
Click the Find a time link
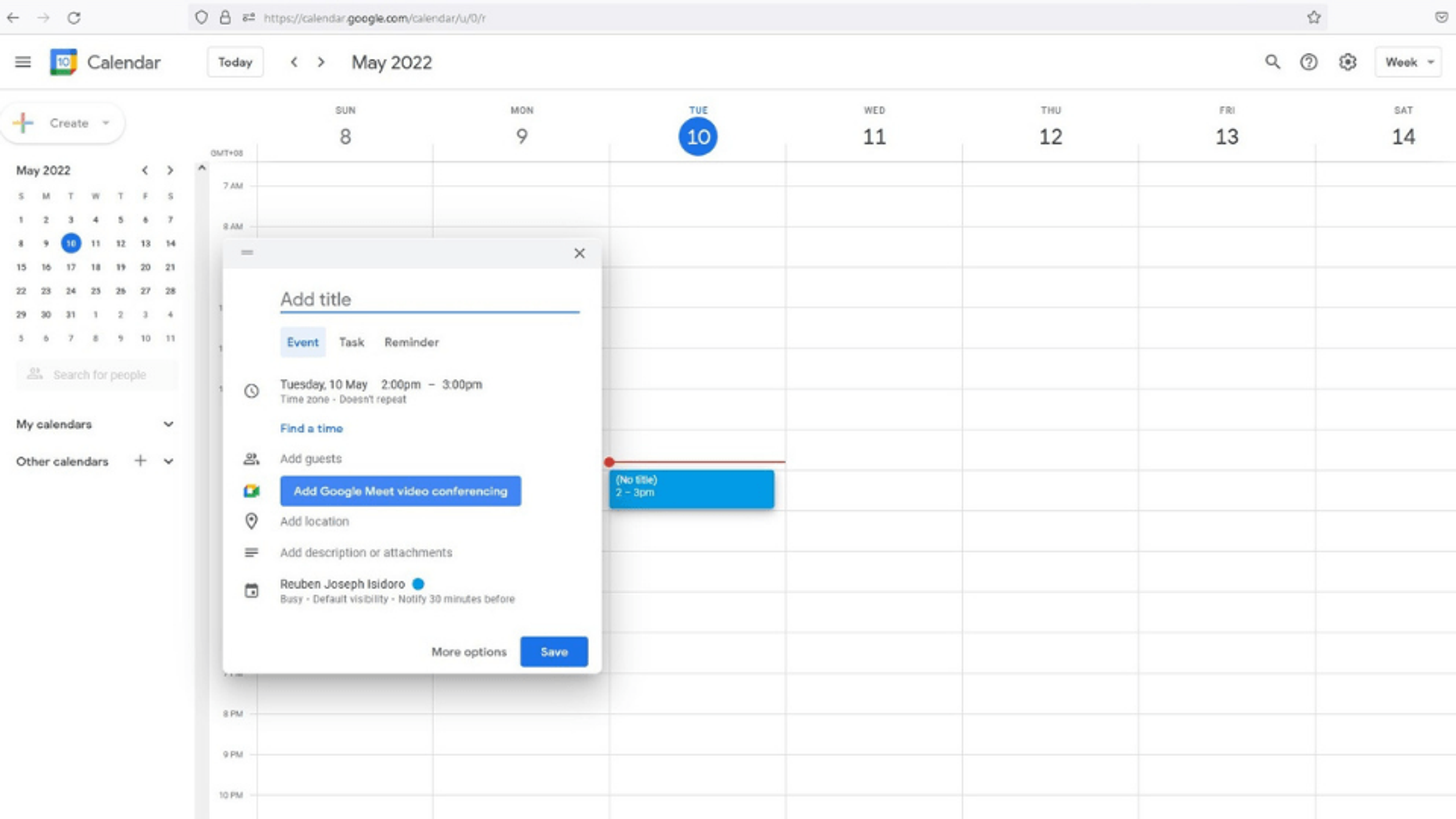coord(311,428)
